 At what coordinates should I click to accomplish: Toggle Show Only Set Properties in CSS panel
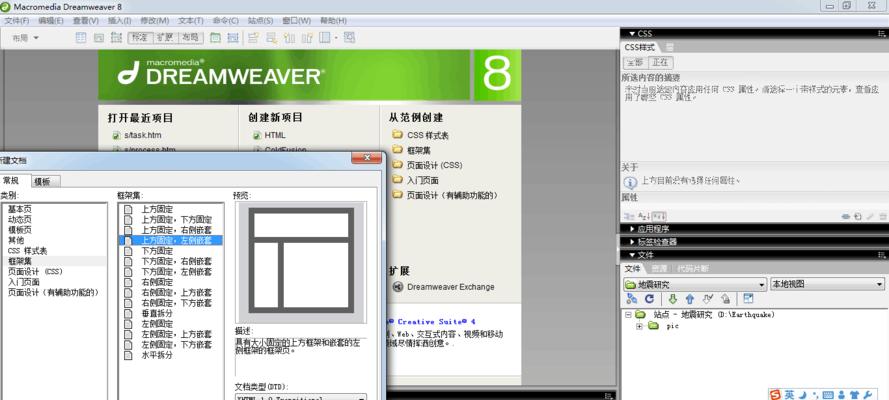(x=659, y=216)
